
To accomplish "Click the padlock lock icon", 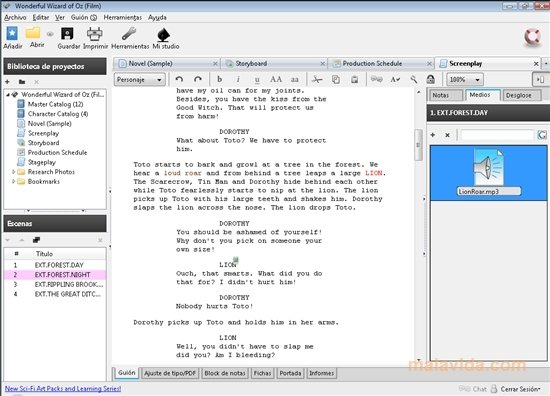I will point(431,79).
